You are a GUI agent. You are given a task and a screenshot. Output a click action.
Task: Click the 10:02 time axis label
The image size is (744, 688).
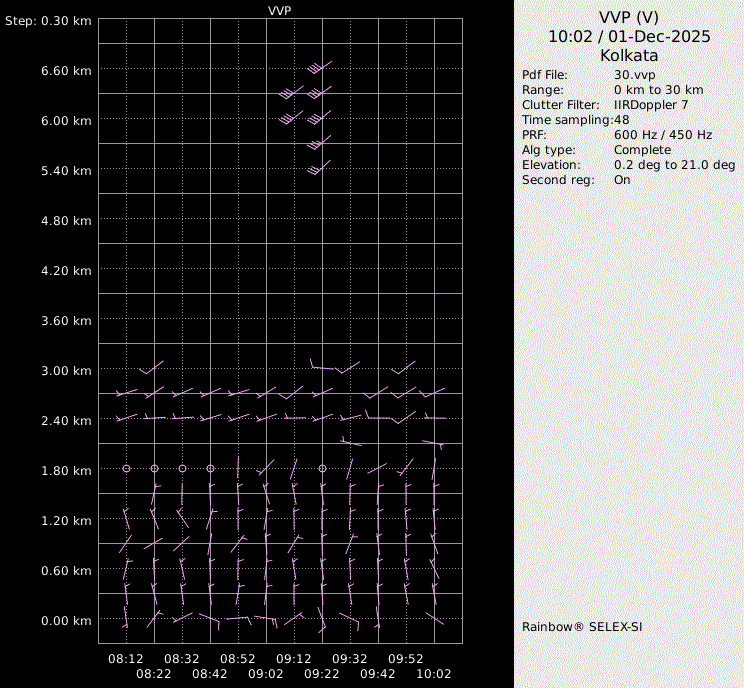click(x=434, y=675)
